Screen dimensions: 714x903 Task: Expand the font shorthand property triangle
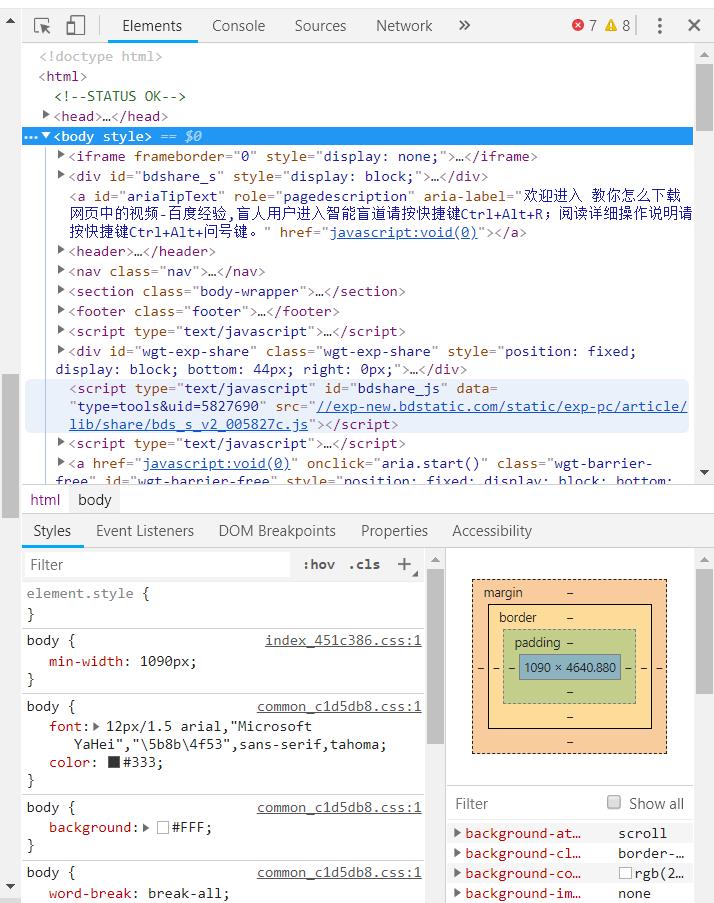pyautogui.click(x=96, y=726)
